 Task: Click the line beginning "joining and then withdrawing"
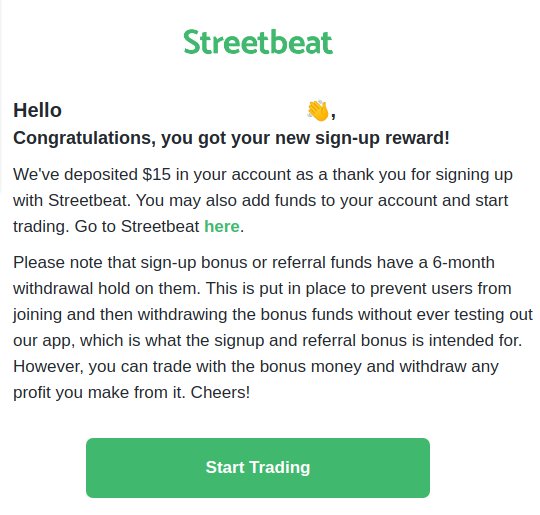coord(273,315)
